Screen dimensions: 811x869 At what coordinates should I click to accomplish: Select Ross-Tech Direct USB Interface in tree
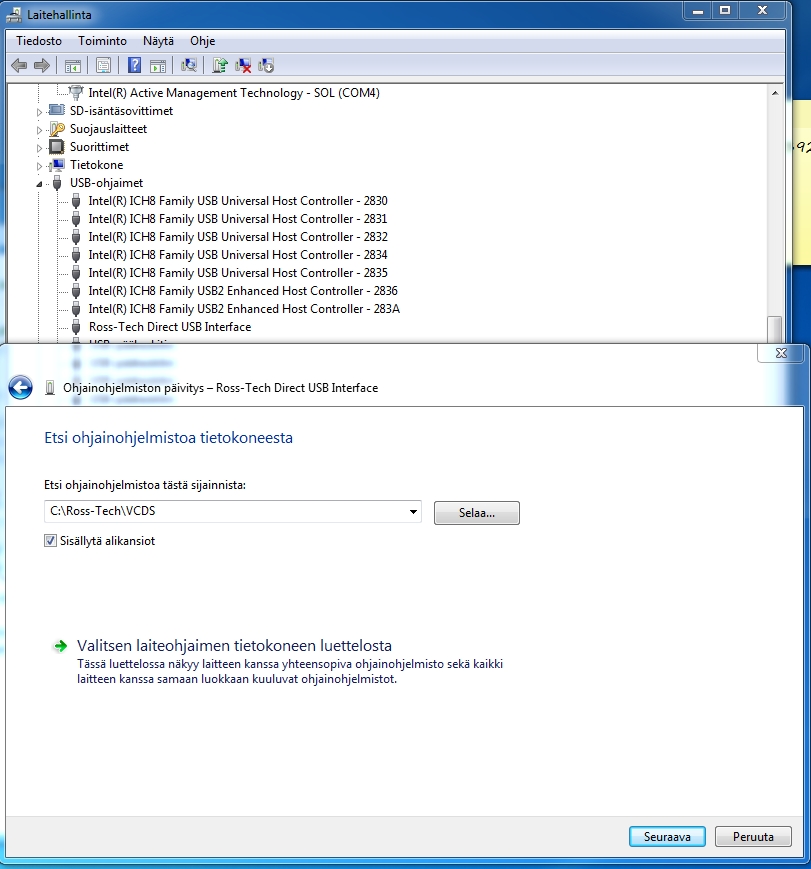(169, 327)
